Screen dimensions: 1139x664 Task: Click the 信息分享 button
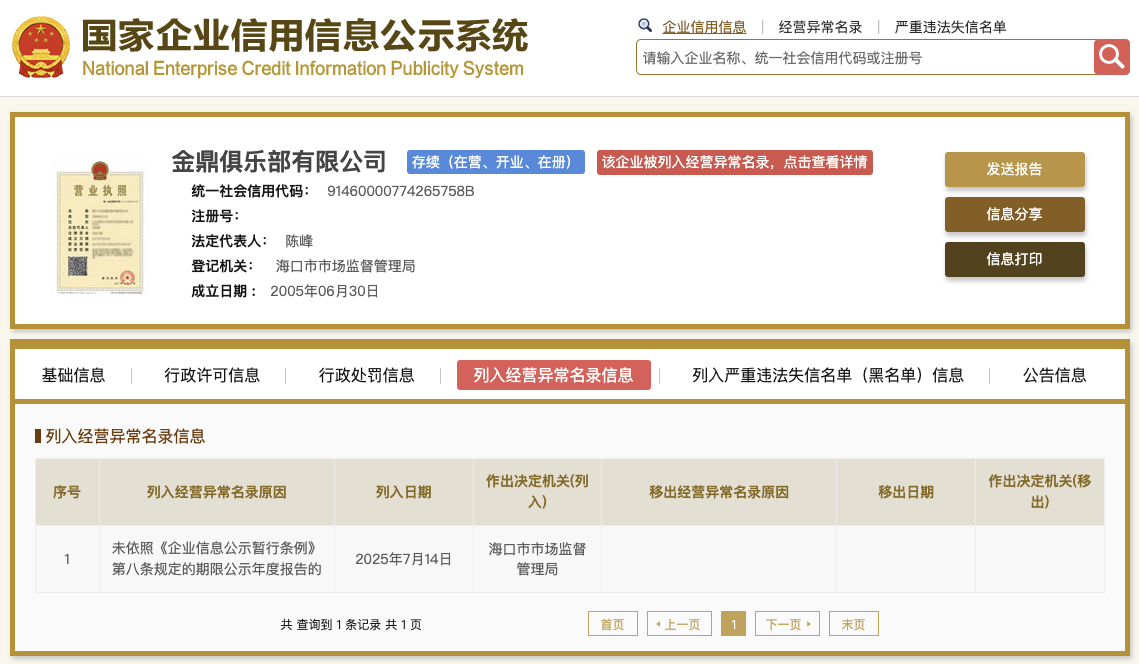point(1014,214)
